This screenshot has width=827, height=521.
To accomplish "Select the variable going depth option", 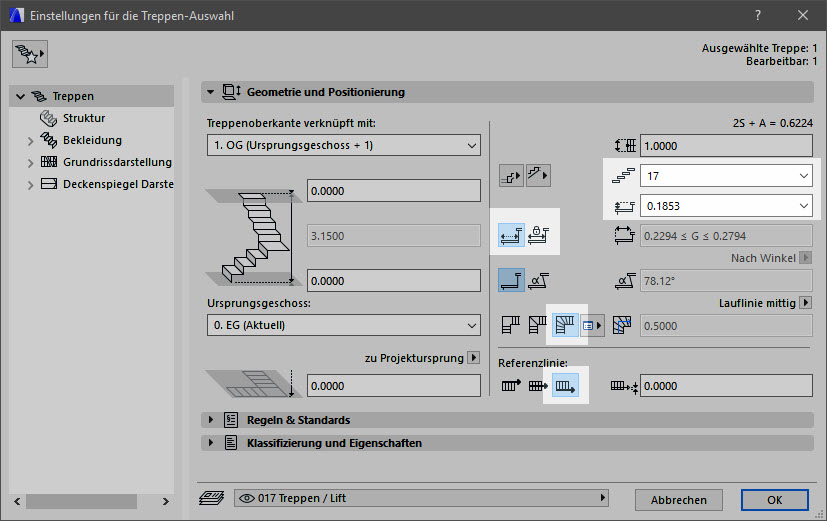I will click(511, 235).
